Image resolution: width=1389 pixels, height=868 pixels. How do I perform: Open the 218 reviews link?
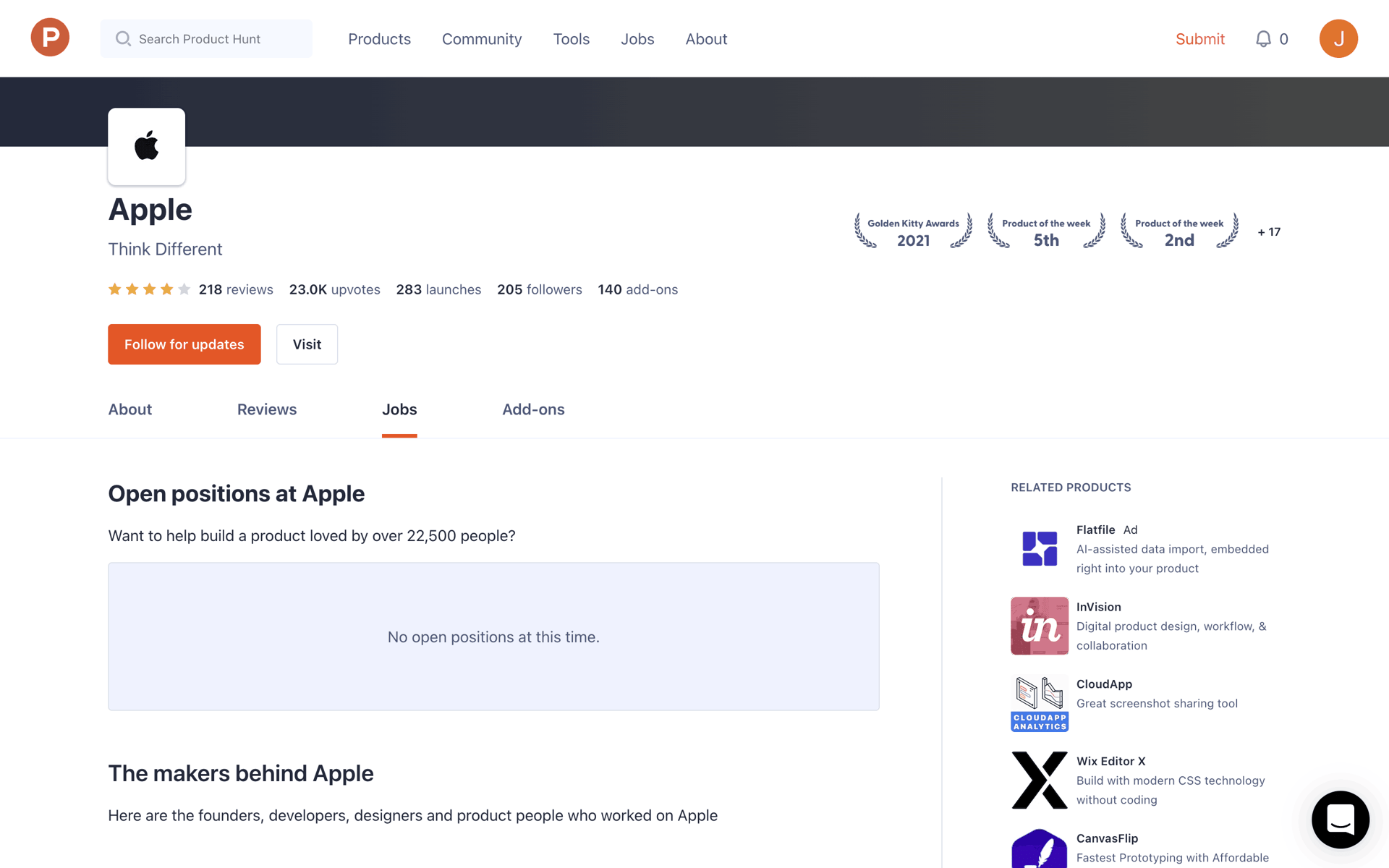coord(236,289)
